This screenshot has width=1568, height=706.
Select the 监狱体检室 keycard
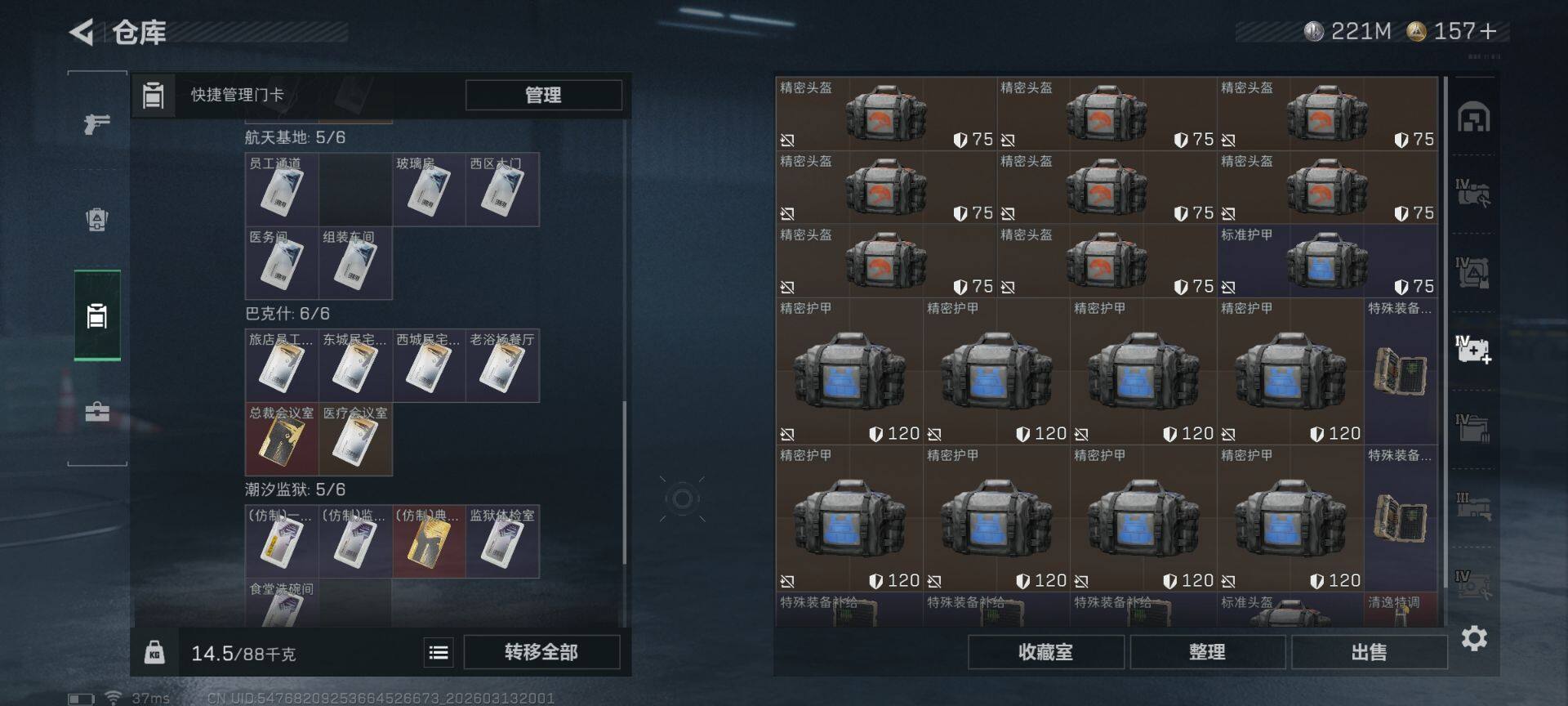click(x=502, y=541)
